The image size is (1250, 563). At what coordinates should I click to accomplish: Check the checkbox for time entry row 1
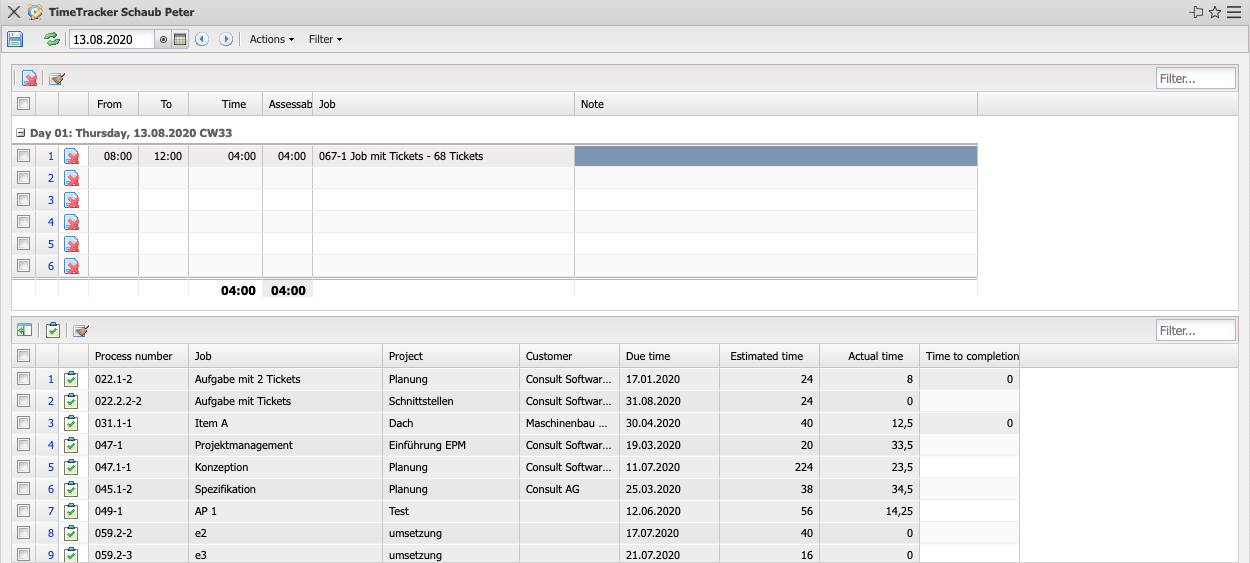coord(24,156)
